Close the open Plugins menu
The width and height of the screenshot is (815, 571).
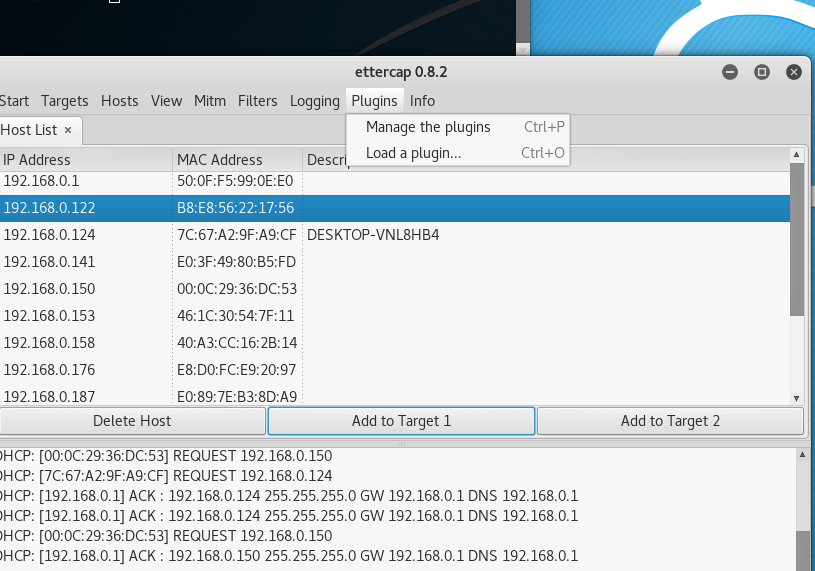pyautogui.click(x=374, y=101)
